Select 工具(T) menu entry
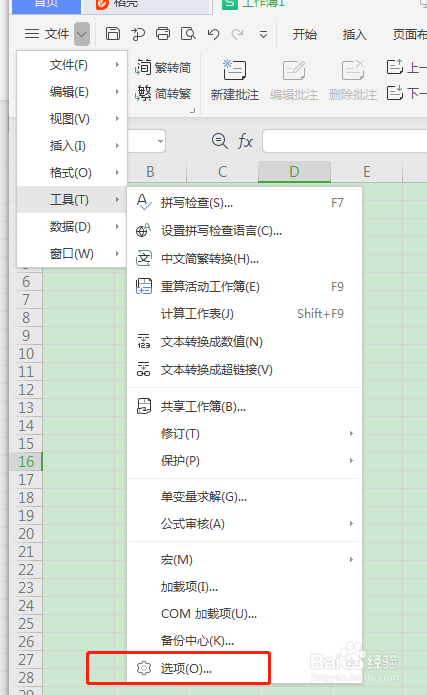The image size is (427, 695). [72, 199]
